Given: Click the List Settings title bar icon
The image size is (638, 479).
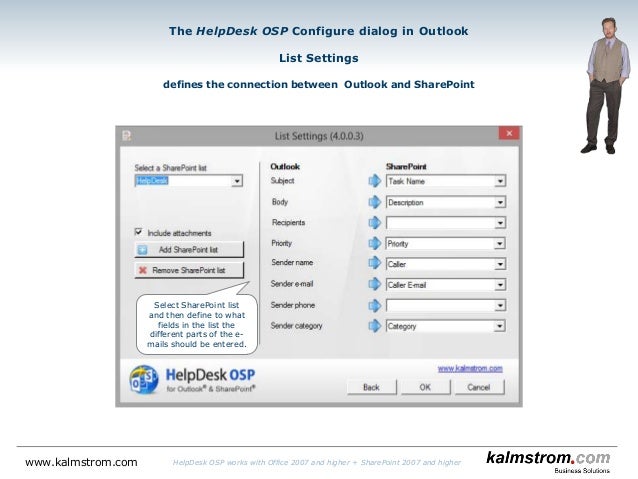Looking at the screenshot, I should (127, 136).
